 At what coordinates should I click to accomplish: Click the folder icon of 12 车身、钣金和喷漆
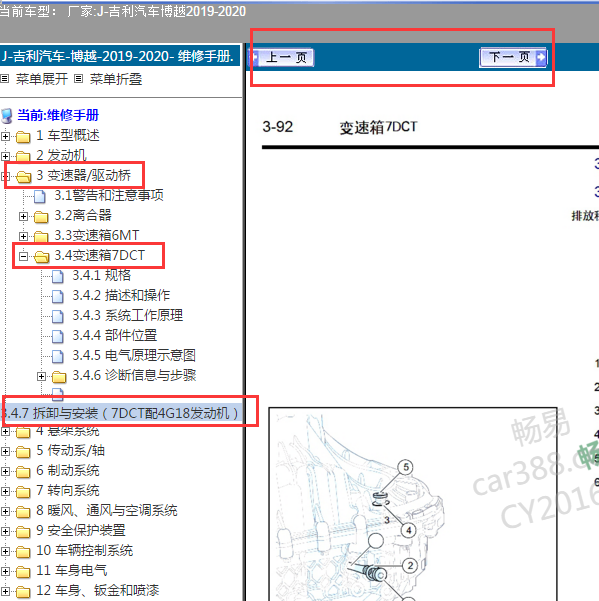pos(23,591)
